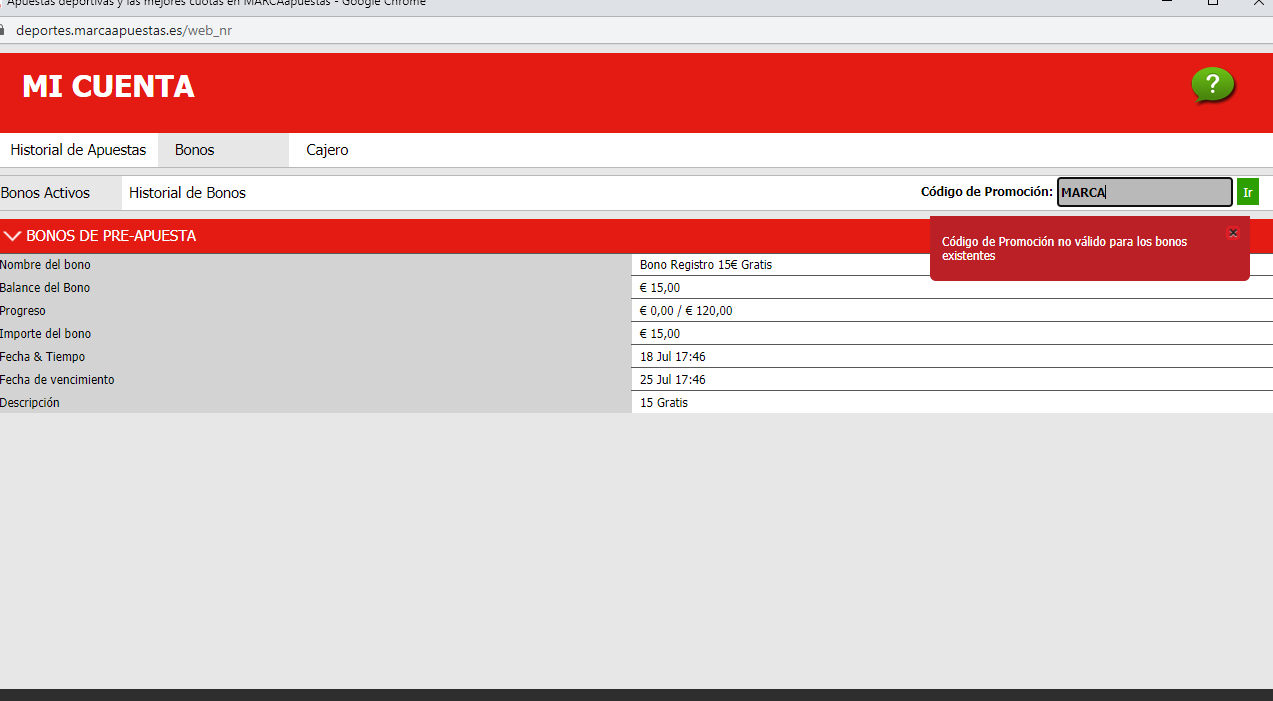
Task: Select the Bonos tab
Action: pyautogui.click(x=223, y=150)
